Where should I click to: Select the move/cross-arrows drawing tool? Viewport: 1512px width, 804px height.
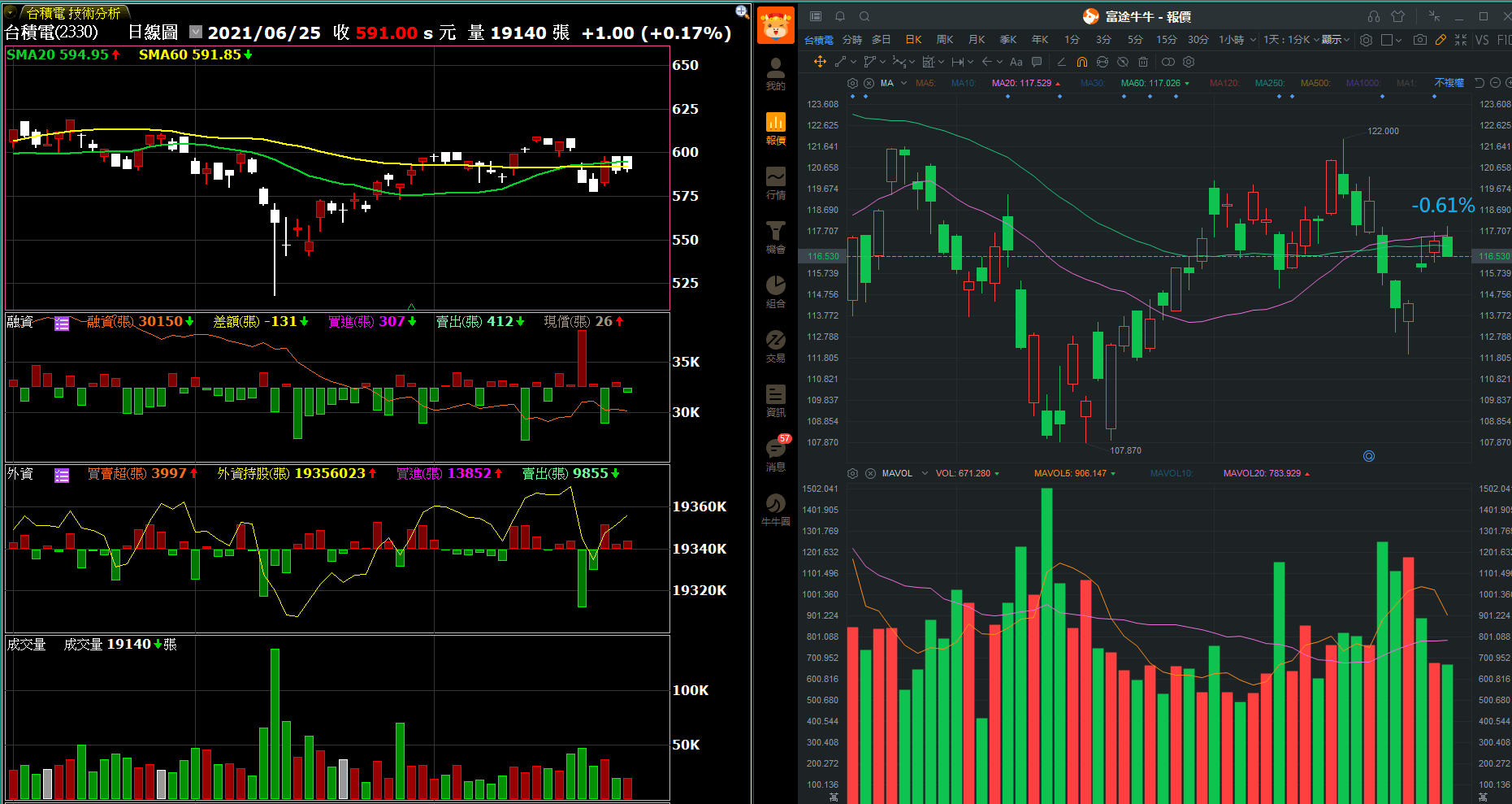pyautogui.click(x=820, y=62)
